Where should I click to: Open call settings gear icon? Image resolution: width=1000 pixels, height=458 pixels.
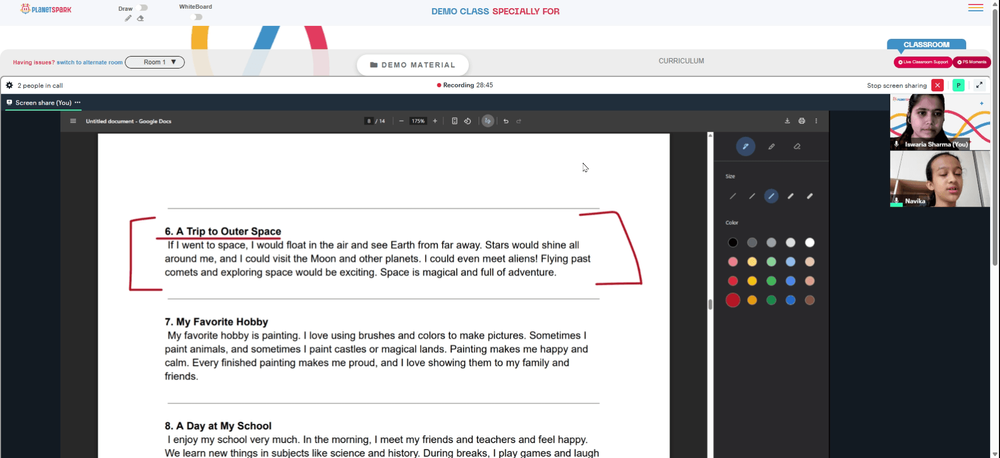click(10, 85)
